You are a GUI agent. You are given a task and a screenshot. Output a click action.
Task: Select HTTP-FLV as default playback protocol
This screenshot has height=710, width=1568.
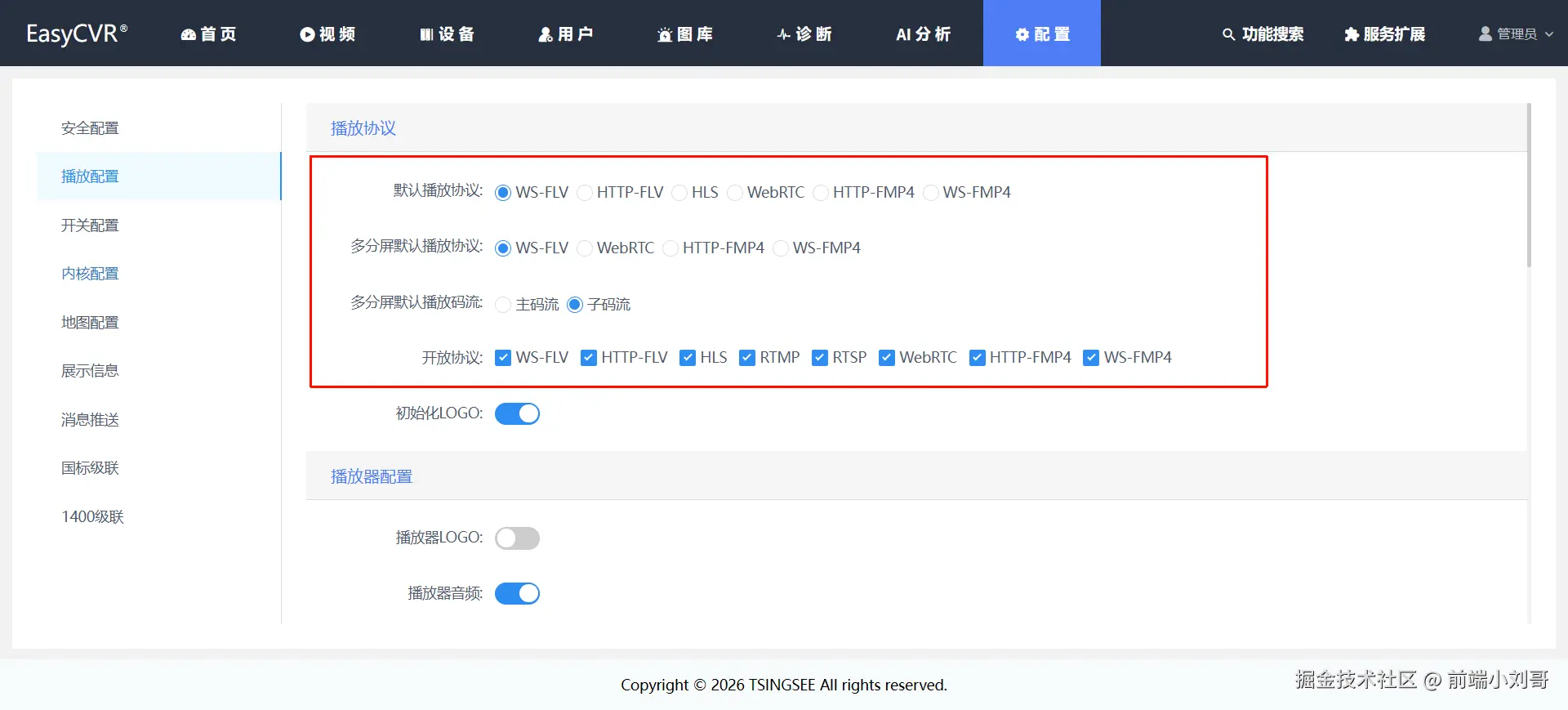coord(585,193)
